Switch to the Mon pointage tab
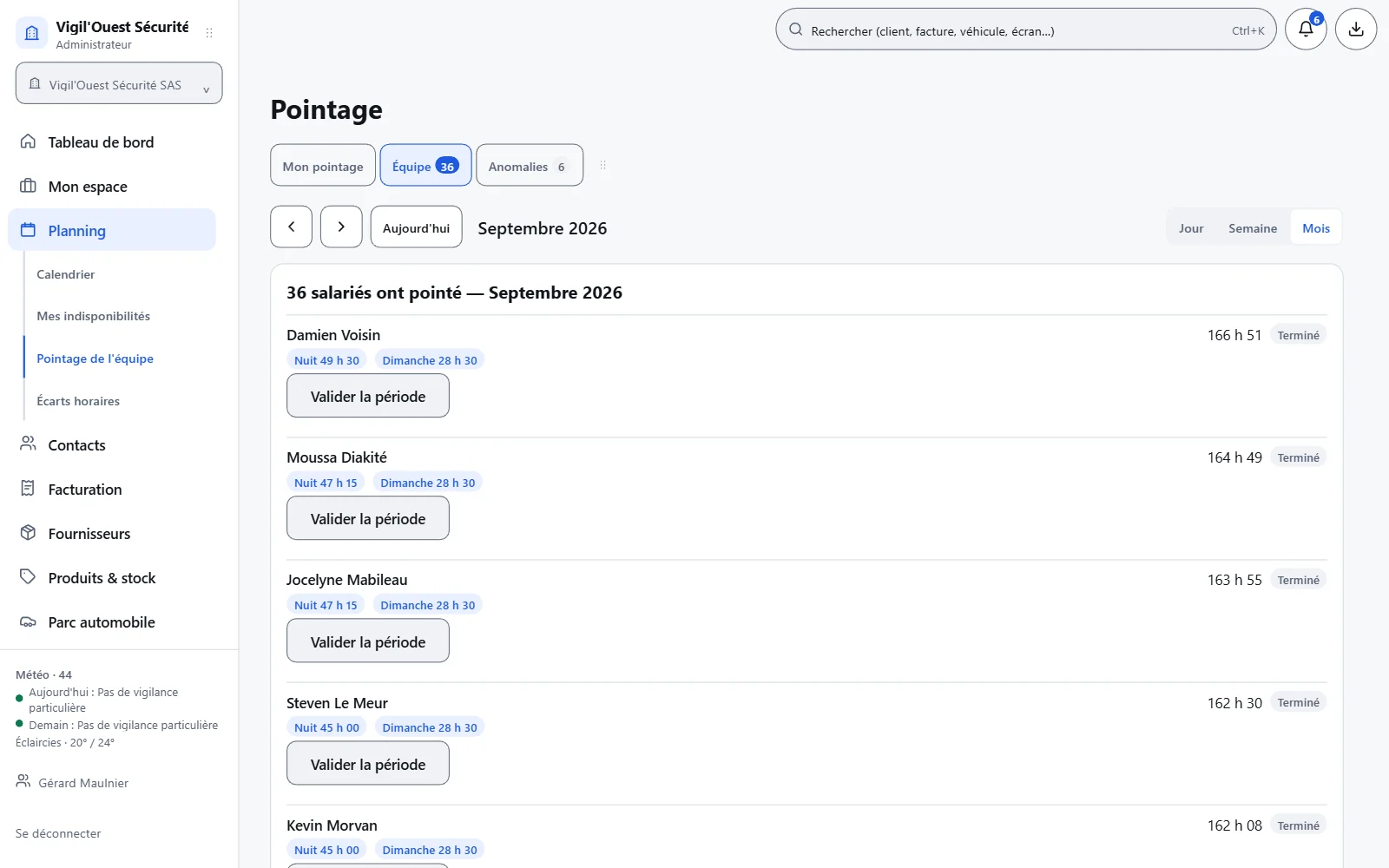 (323, 165)
